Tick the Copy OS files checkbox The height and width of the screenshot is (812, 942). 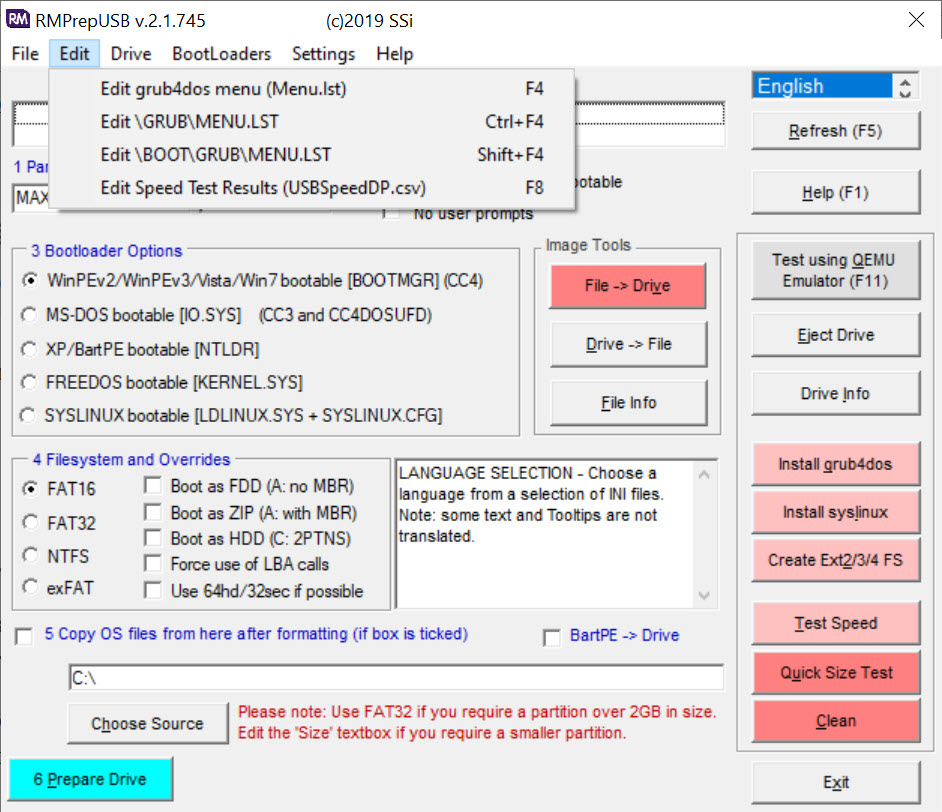pos(24,636)
